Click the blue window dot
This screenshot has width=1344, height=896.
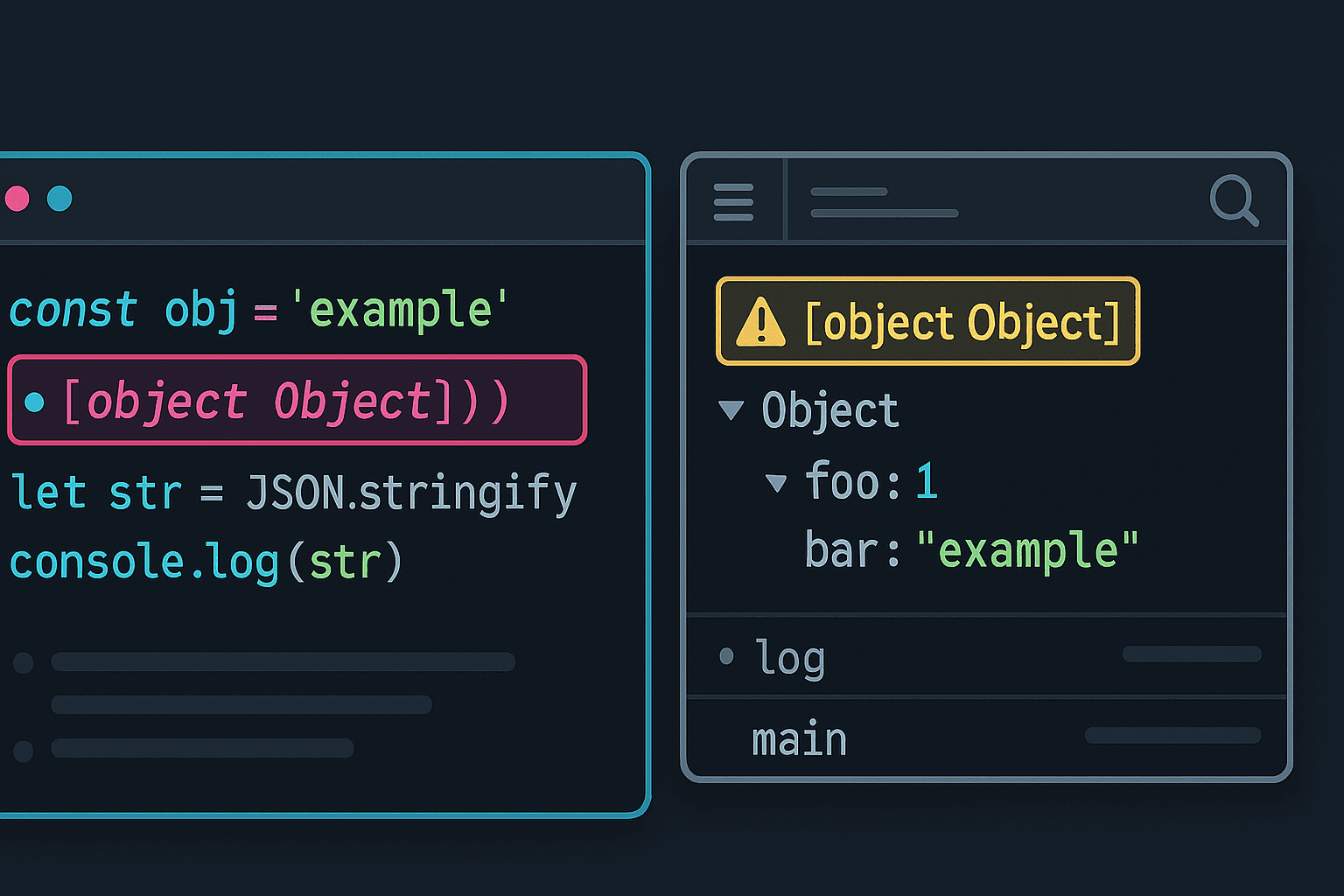tap(59, 199)
